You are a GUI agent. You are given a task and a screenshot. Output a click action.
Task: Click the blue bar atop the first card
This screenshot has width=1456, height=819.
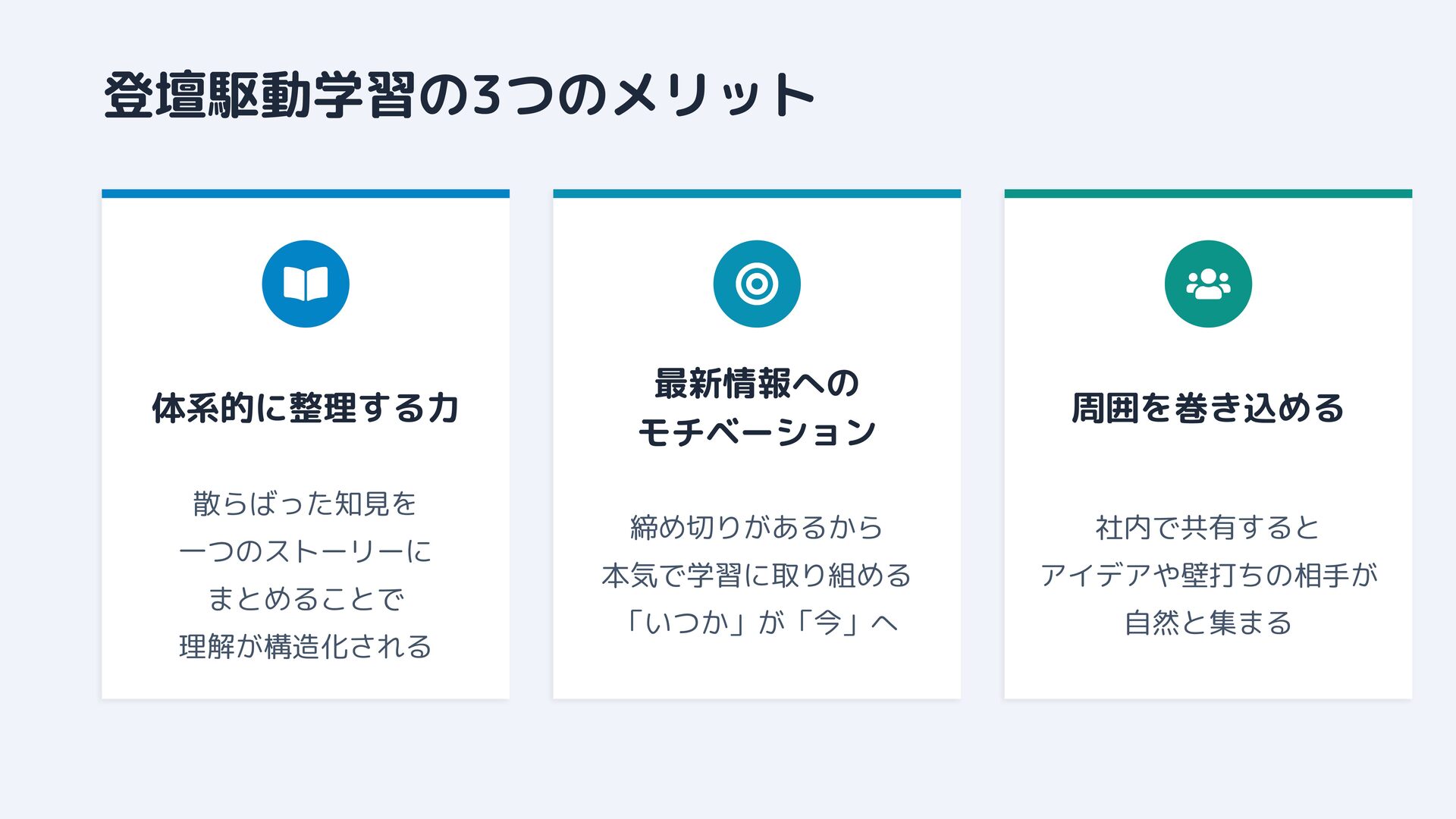(306, 194)
